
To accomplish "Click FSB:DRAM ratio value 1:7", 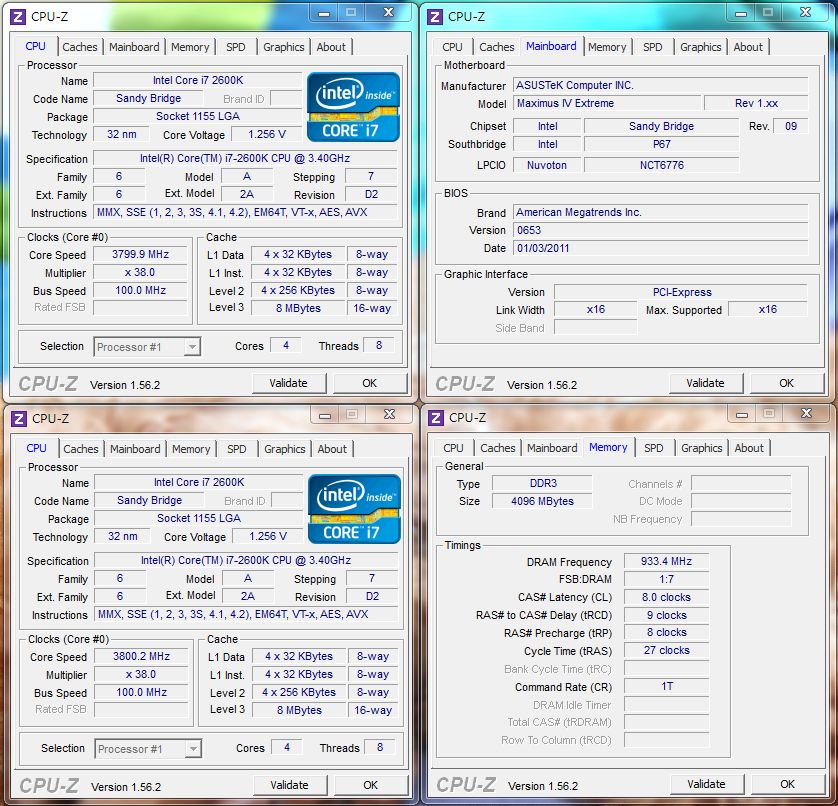I will point(666,579).
